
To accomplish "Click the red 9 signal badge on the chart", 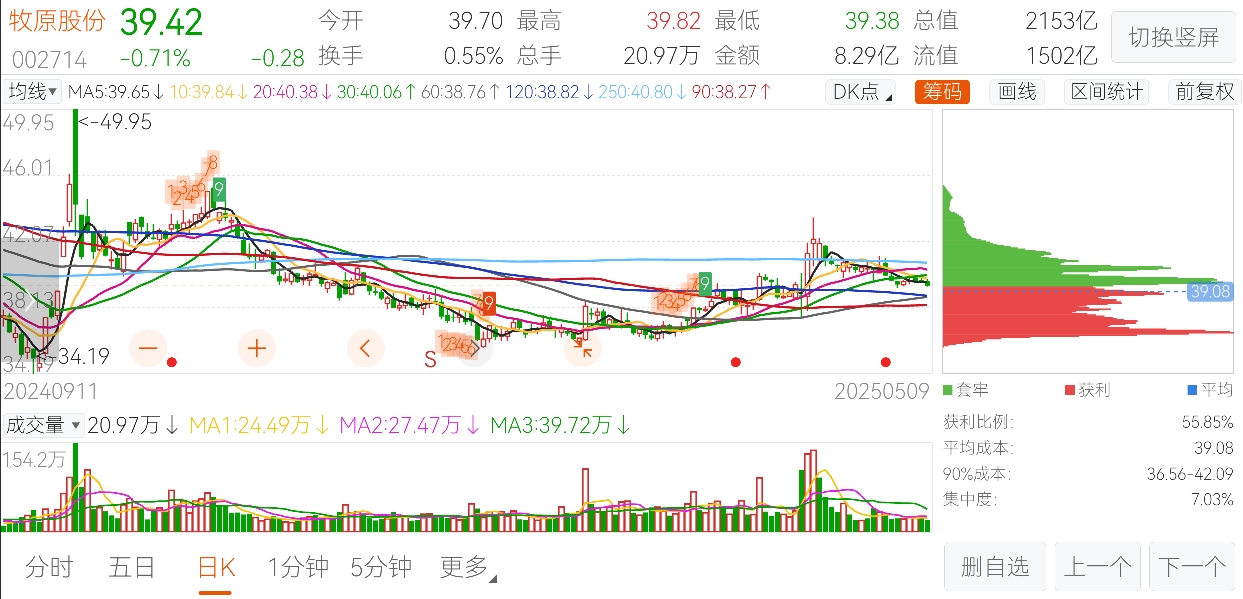I will click(x=489, y=303).
